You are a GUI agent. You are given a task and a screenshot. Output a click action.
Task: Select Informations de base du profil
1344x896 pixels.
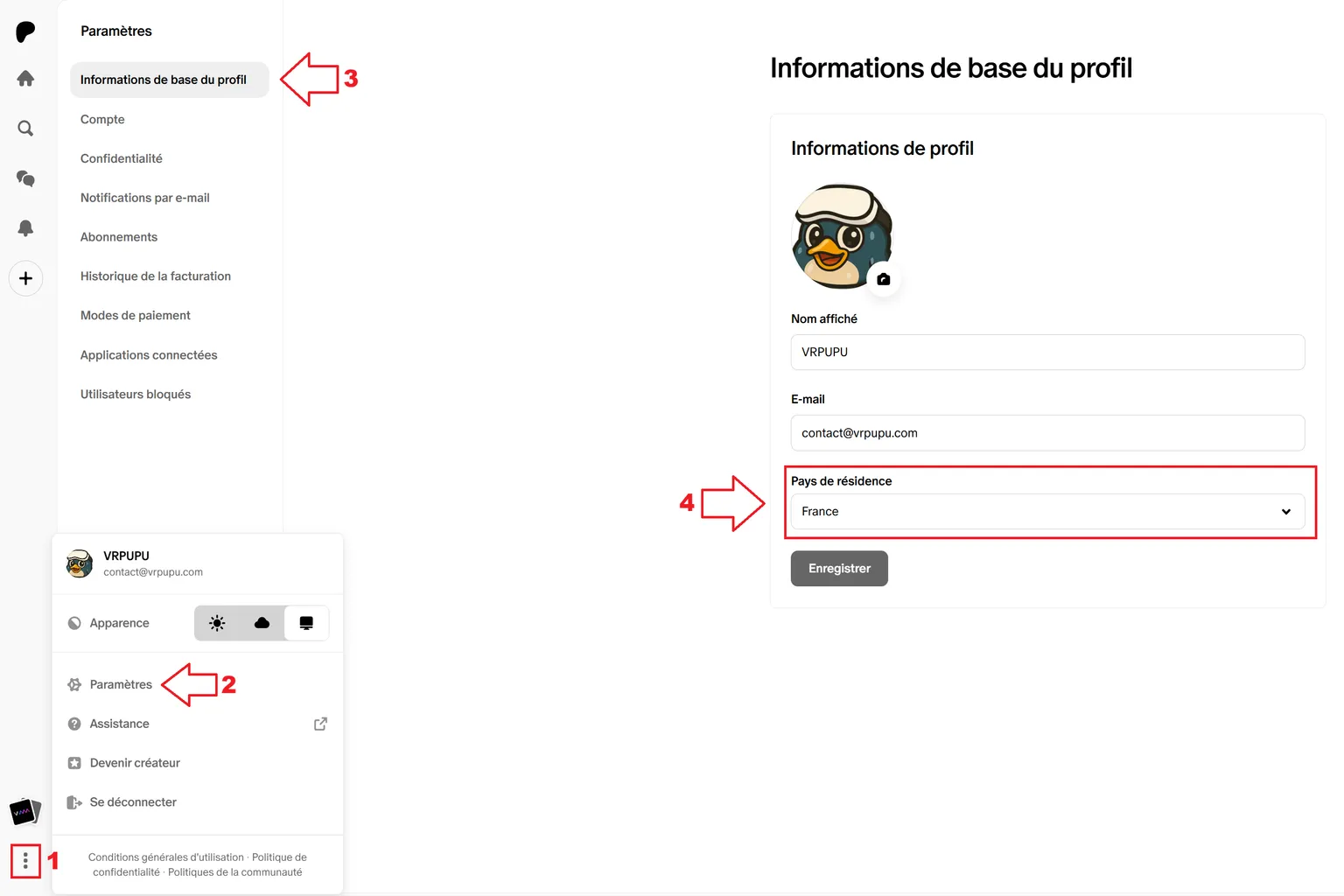[170, 80]
